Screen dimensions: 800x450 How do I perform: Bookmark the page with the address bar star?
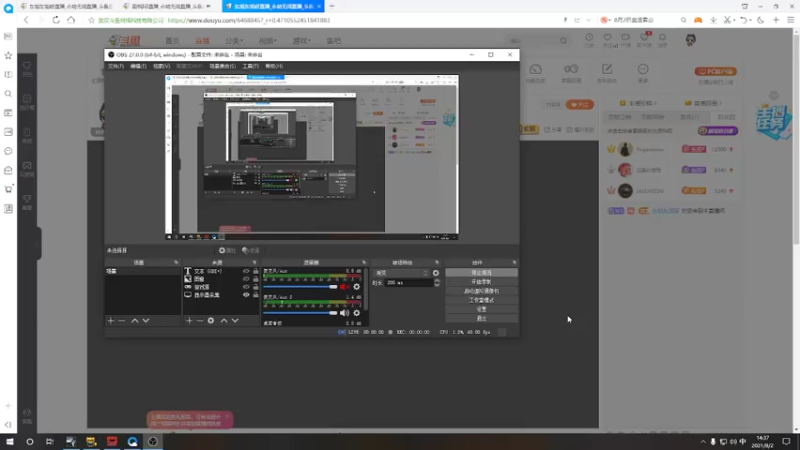click(x=91, y=20)
